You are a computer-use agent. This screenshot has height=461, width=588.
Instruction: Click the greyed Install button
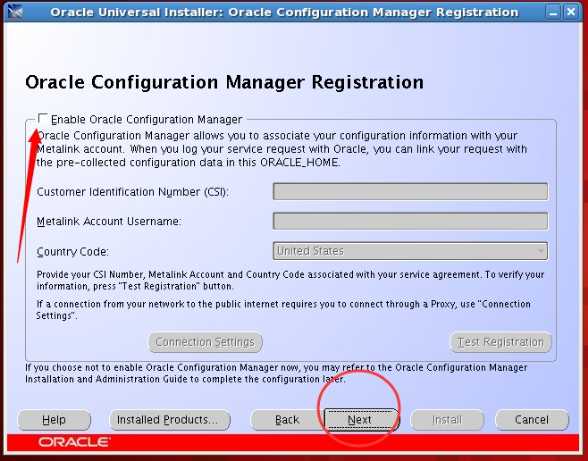(447, 420)
